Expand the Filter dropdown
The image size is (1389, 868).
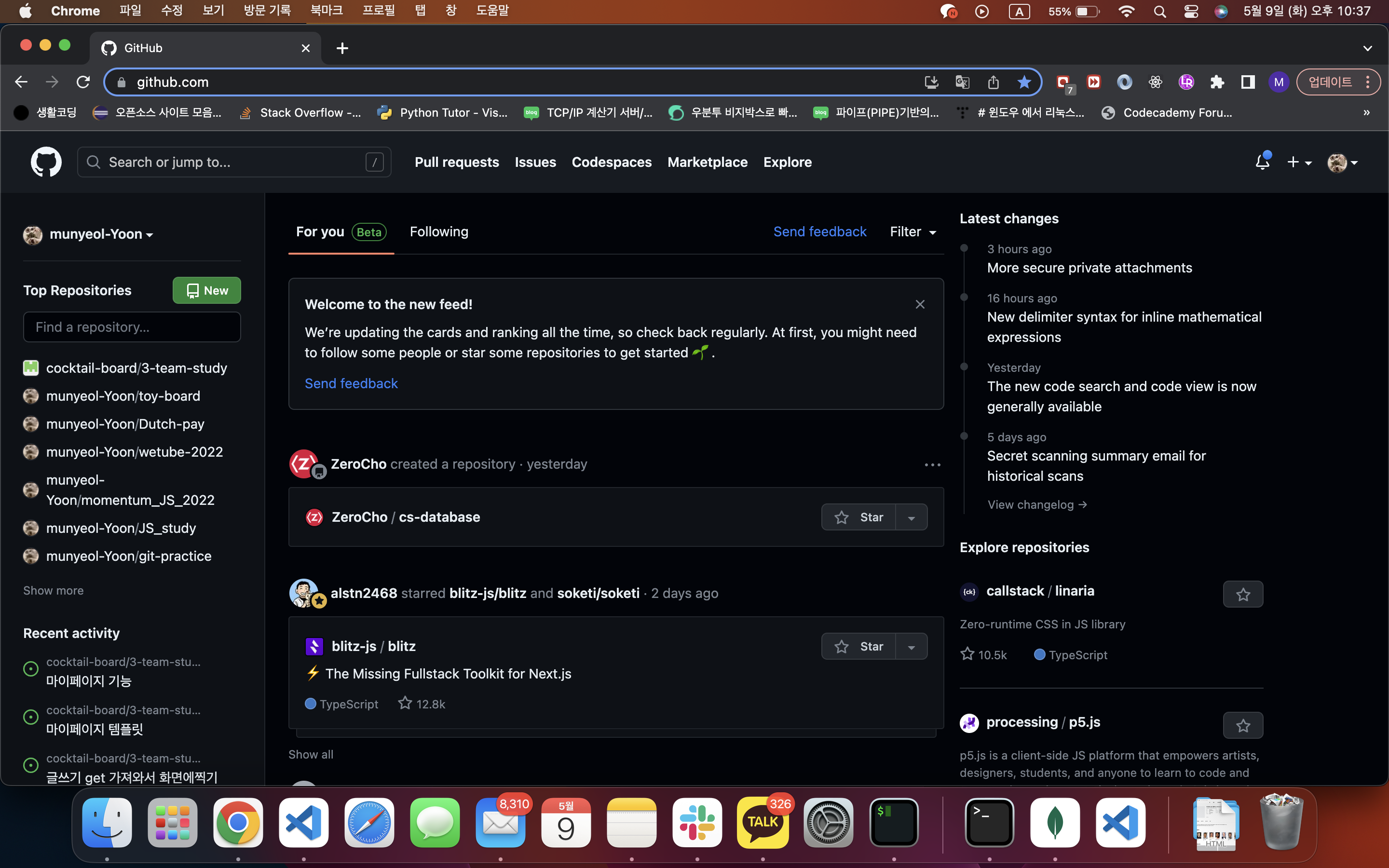912,232
